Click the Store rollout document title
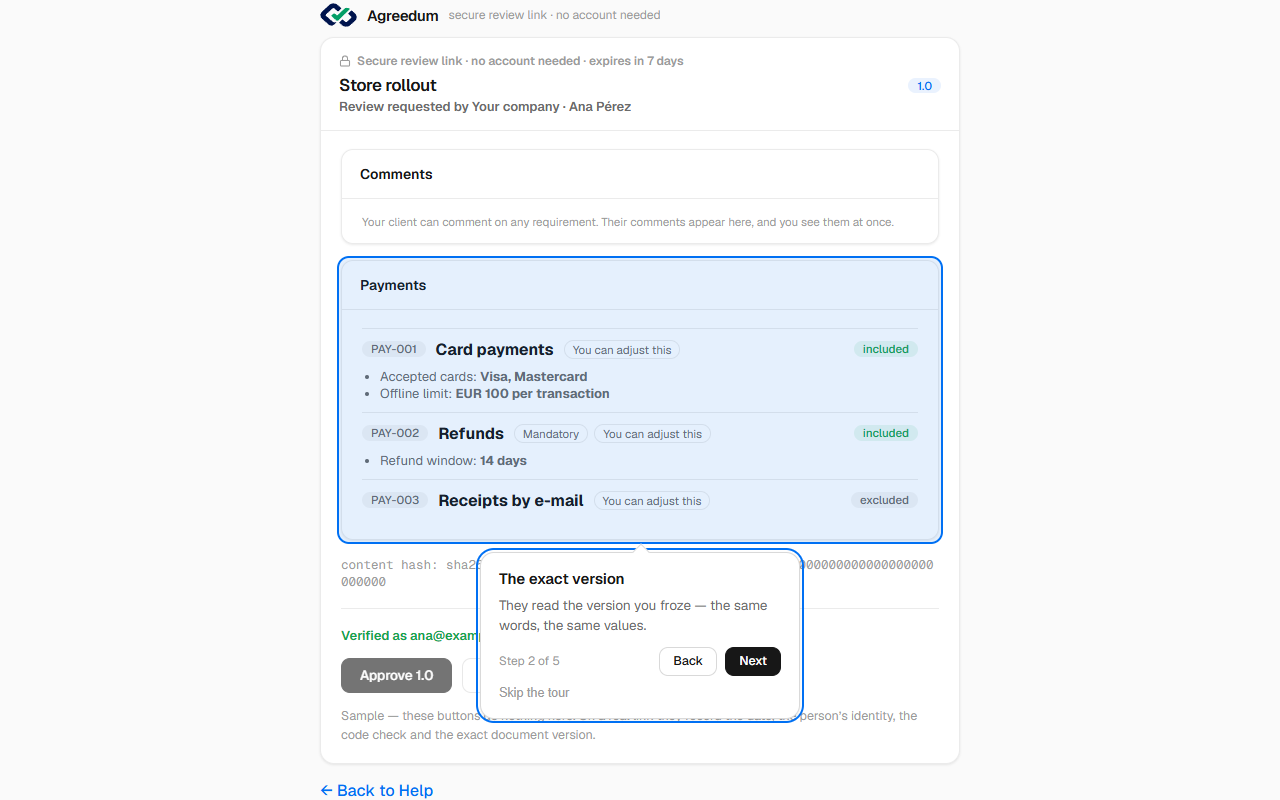The height and width of the screenshot is (800, 1280). tap(388, 85)
